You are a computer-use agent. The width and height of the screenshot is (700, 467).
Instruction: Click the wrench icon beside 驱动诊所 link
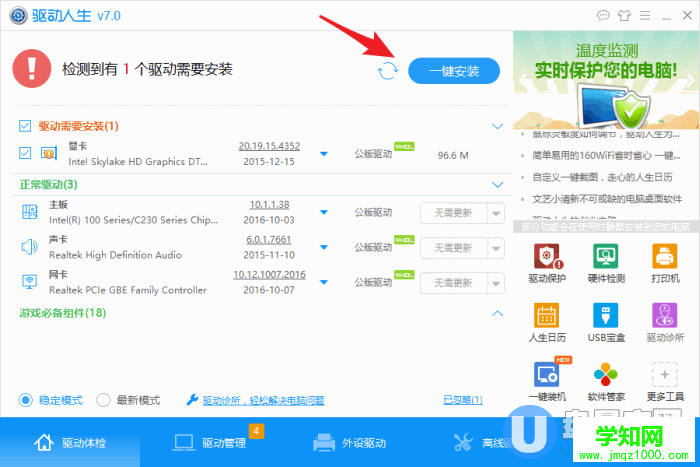click(192, 400)
